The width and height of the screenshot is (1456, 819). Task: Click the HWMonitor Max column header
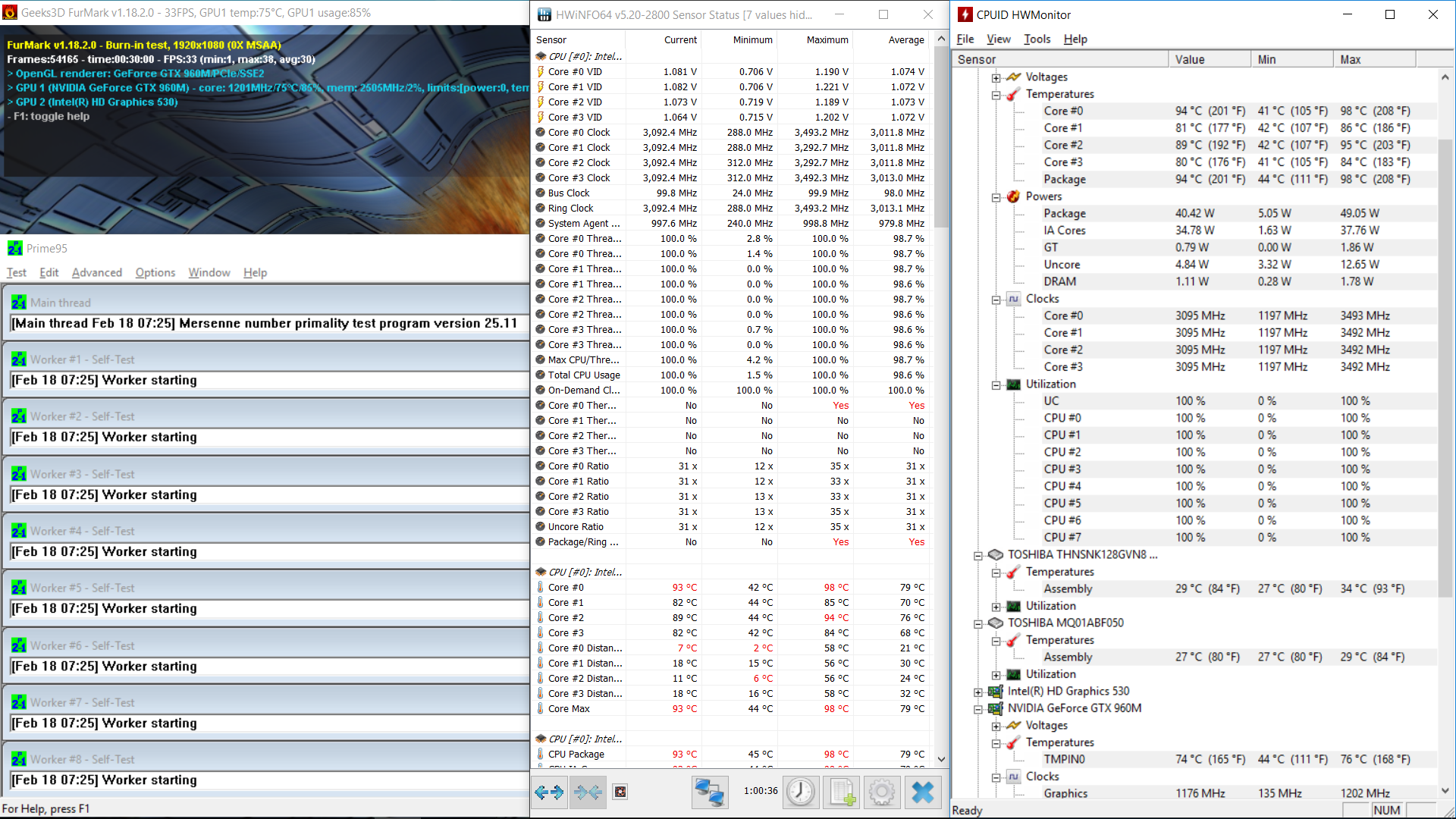(1375, 59)
